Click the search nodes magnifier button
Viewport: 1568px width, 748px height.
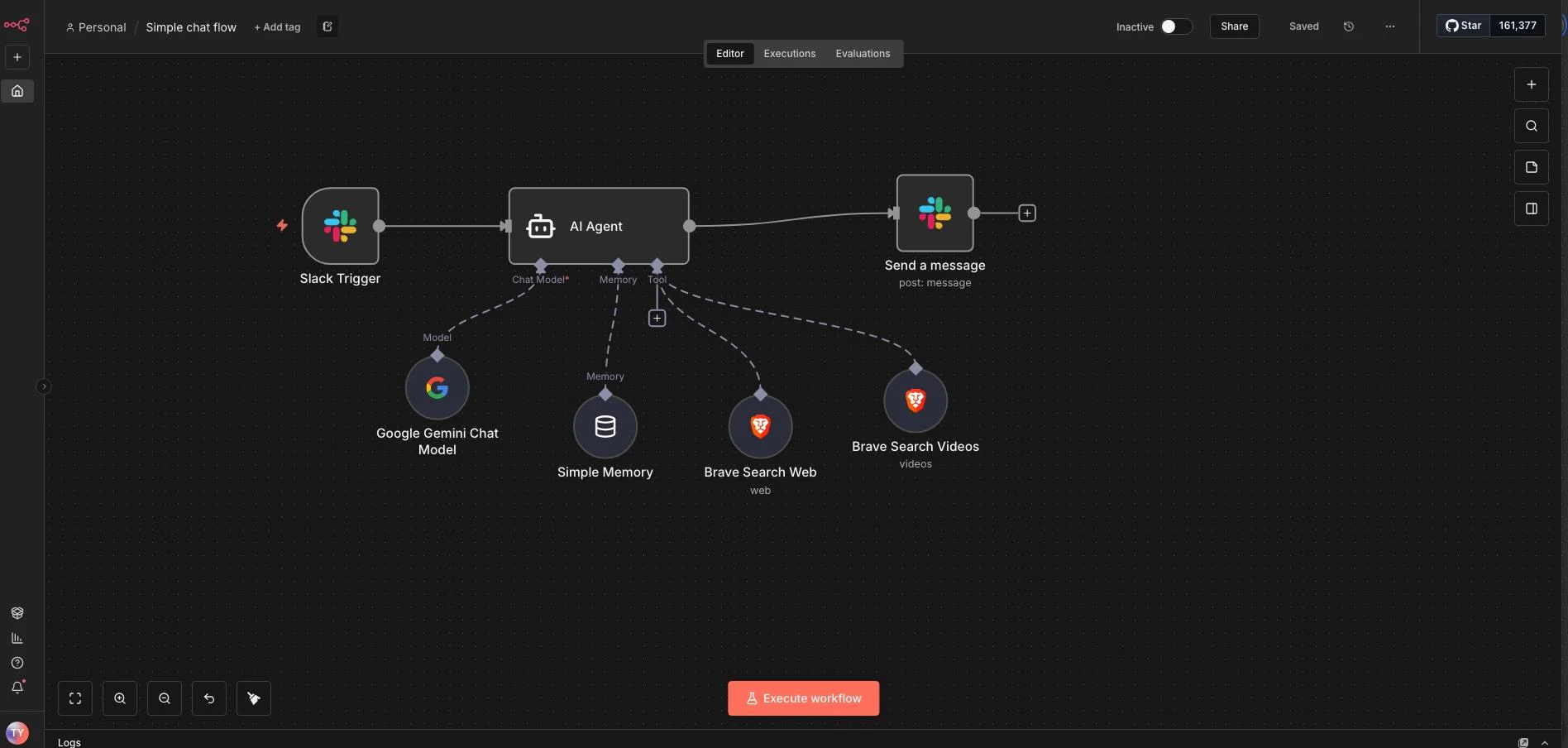tap(1532, 126)
